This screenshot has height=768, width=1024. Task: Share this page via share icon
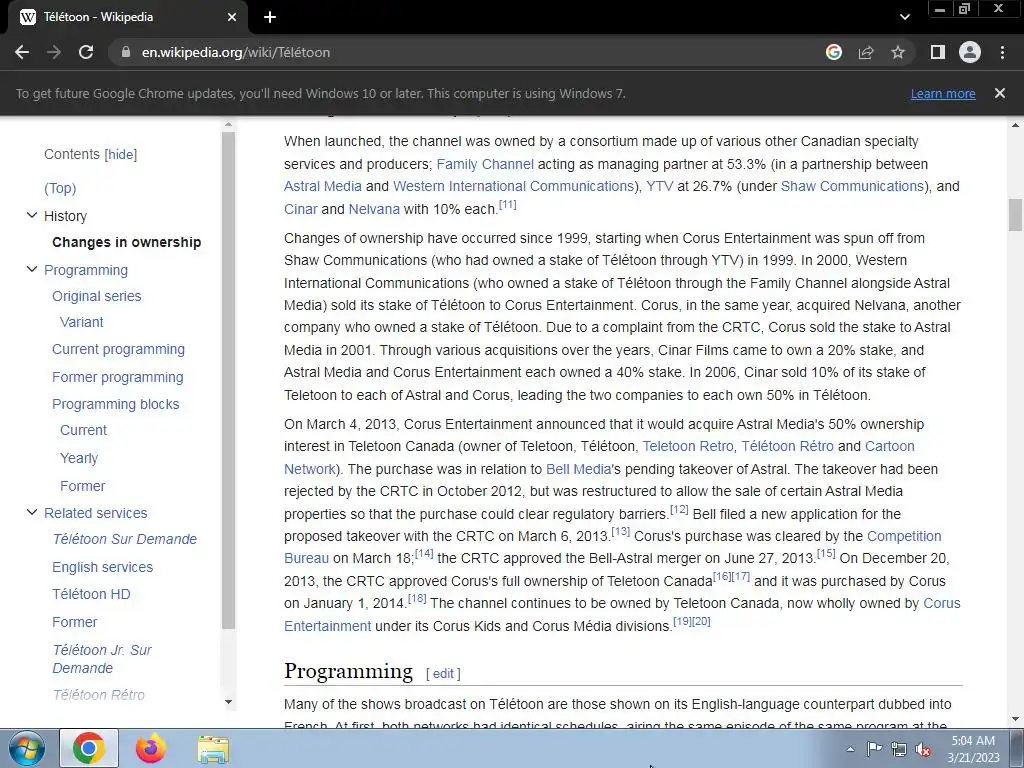[x=866, y=52]
